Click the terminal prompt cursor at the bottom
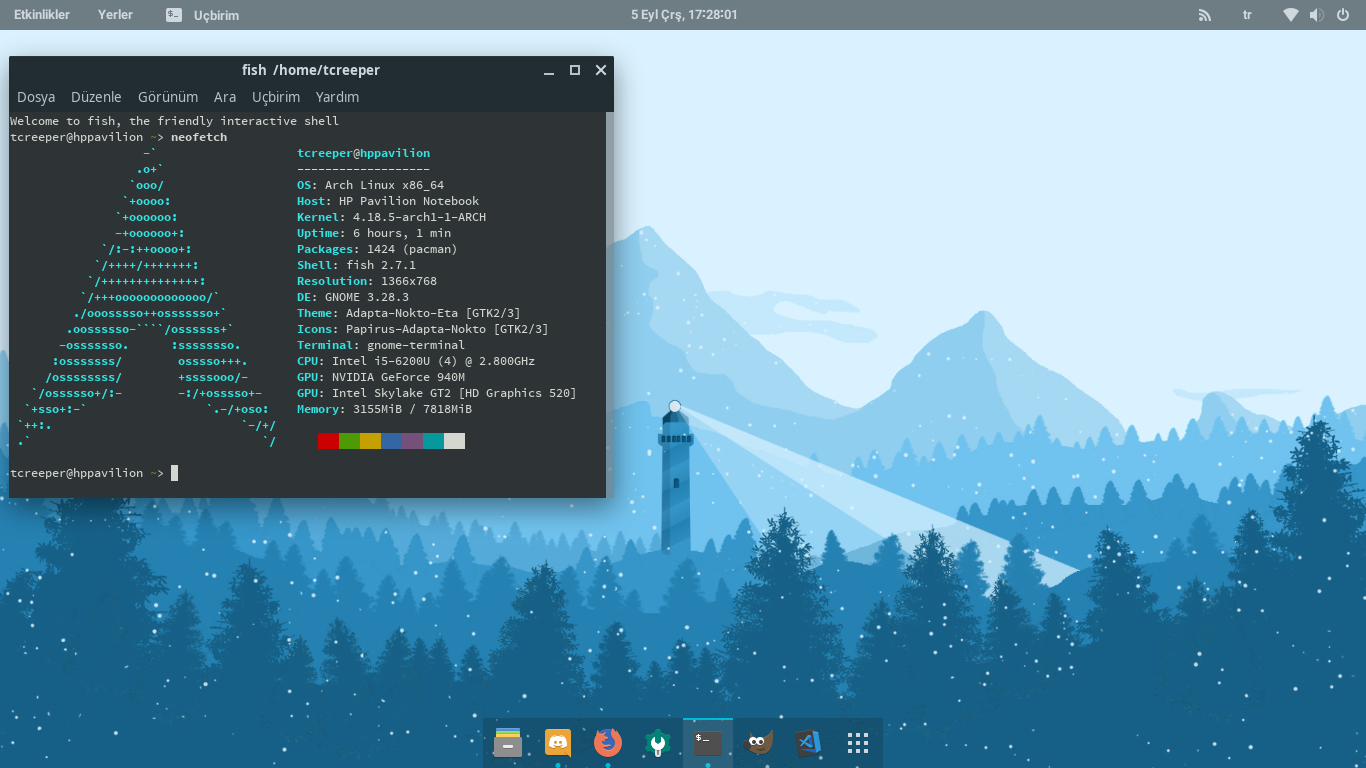 click(174, 473)
